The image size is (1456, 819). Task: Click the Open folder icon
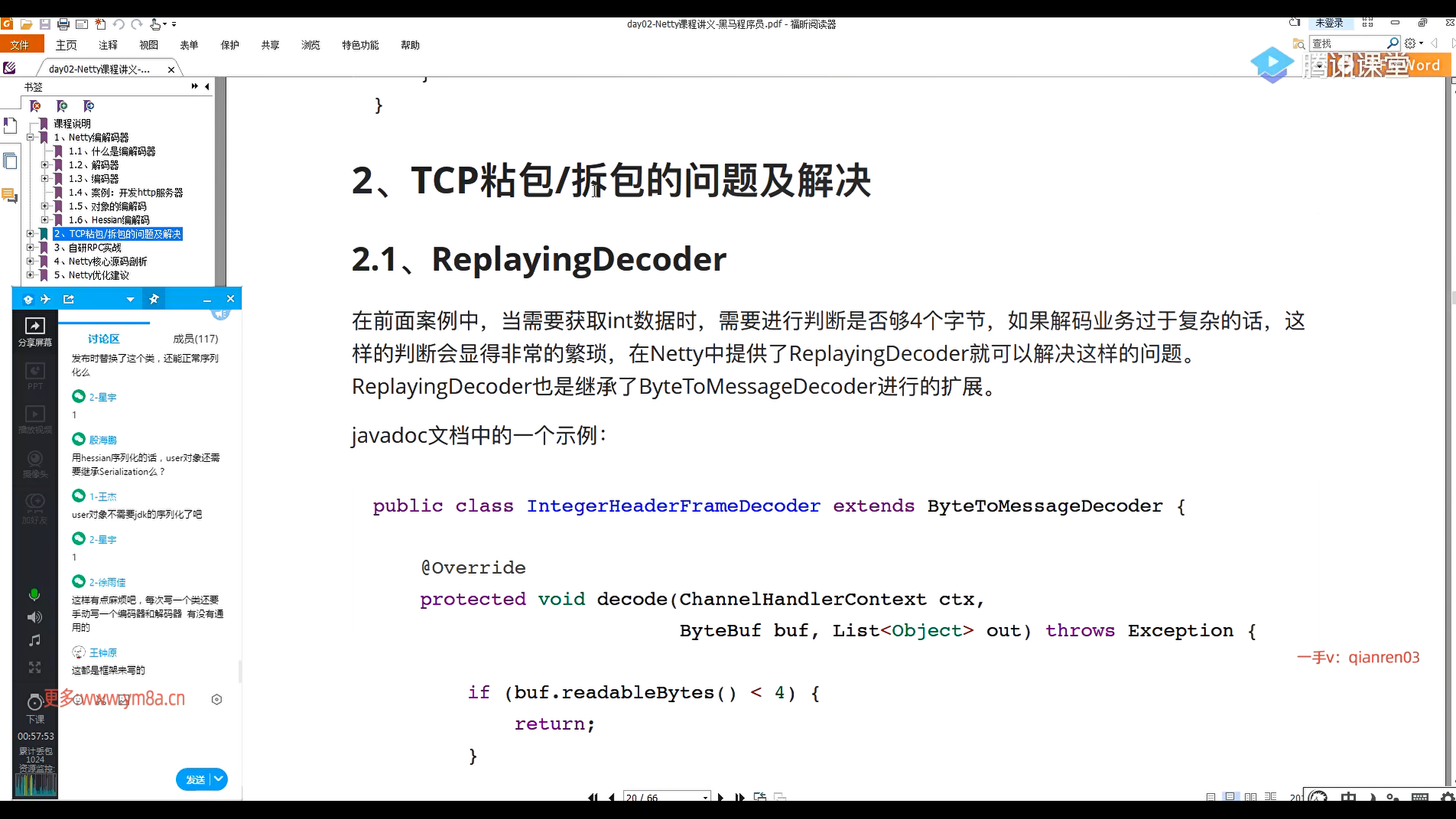tap(26, 24)
